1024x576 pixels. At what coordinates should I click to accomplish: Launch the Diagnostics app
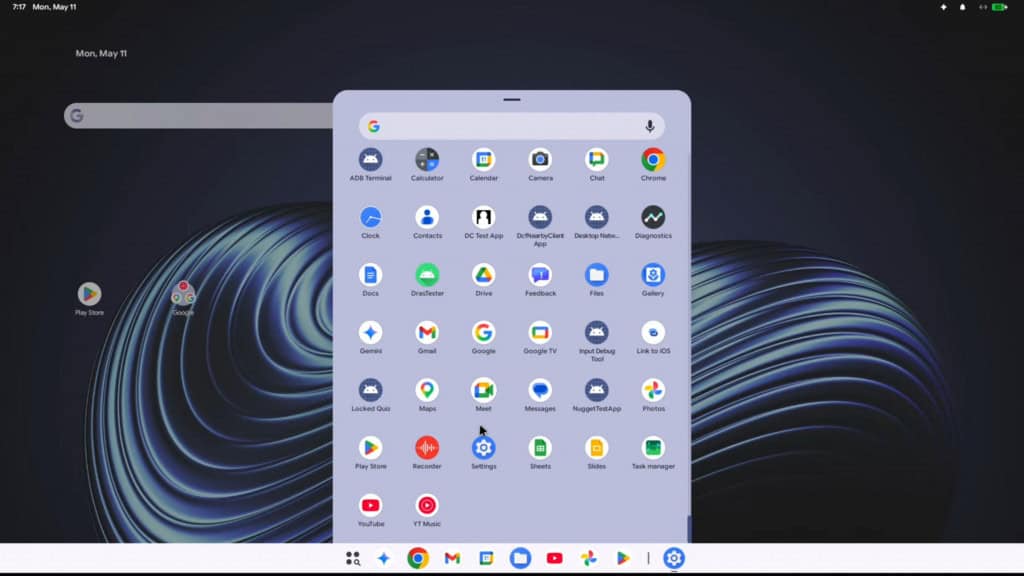click(x=653, y=217)
